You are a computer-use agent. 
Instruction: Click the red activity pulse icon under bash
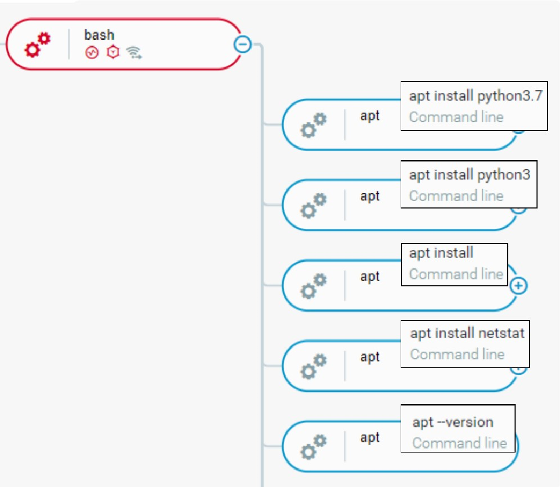(92, 53)
